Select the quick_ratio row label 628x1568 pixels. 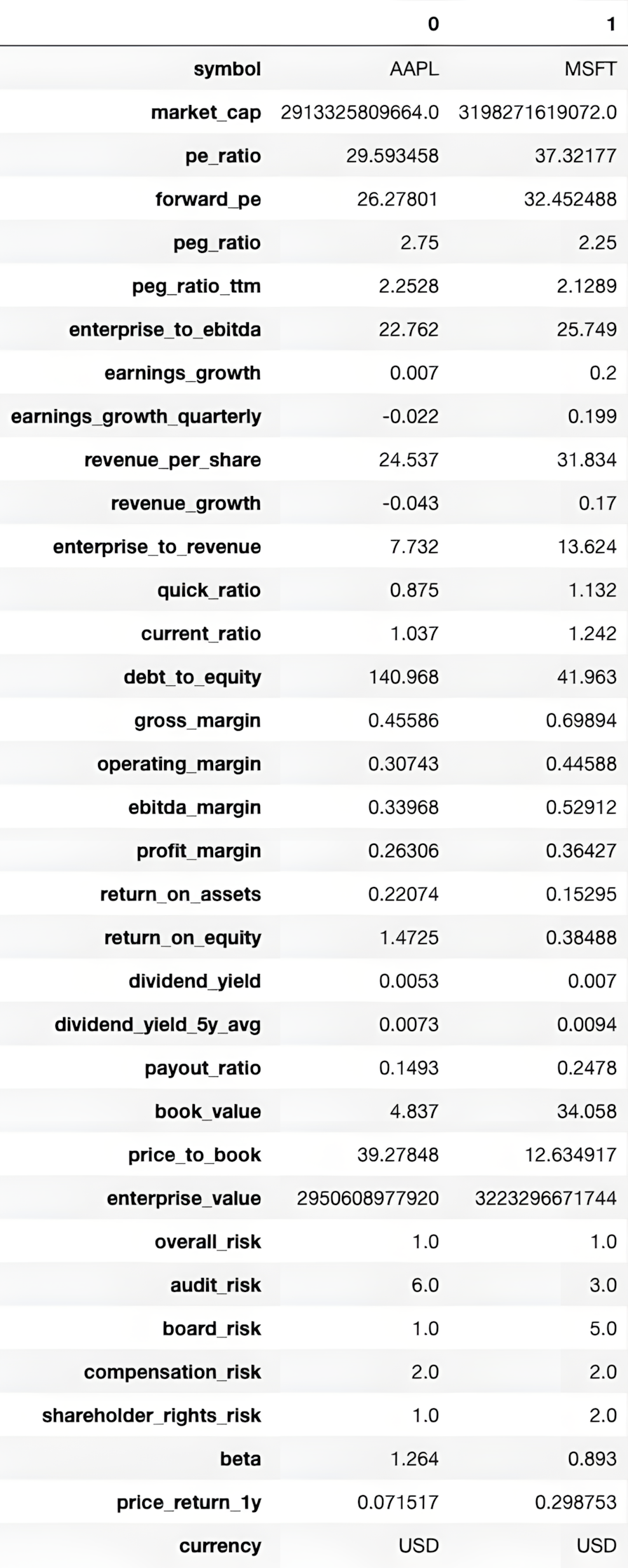(x=209, y=591)
